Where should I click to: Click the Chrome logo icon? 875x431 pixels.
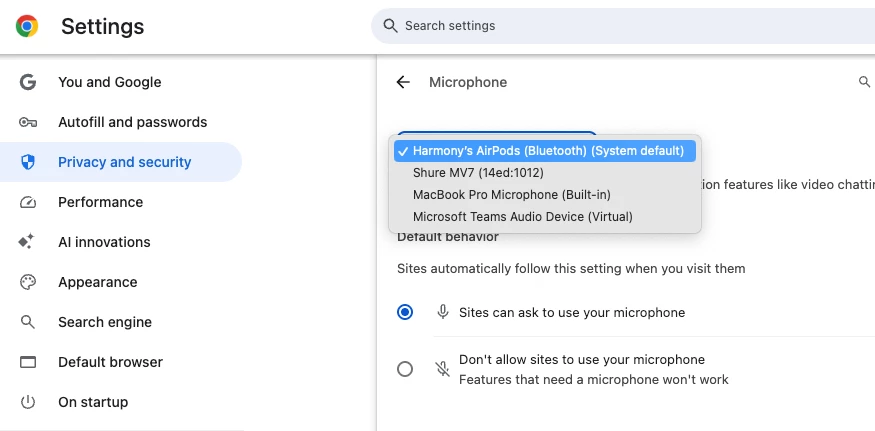coord(27,26)
